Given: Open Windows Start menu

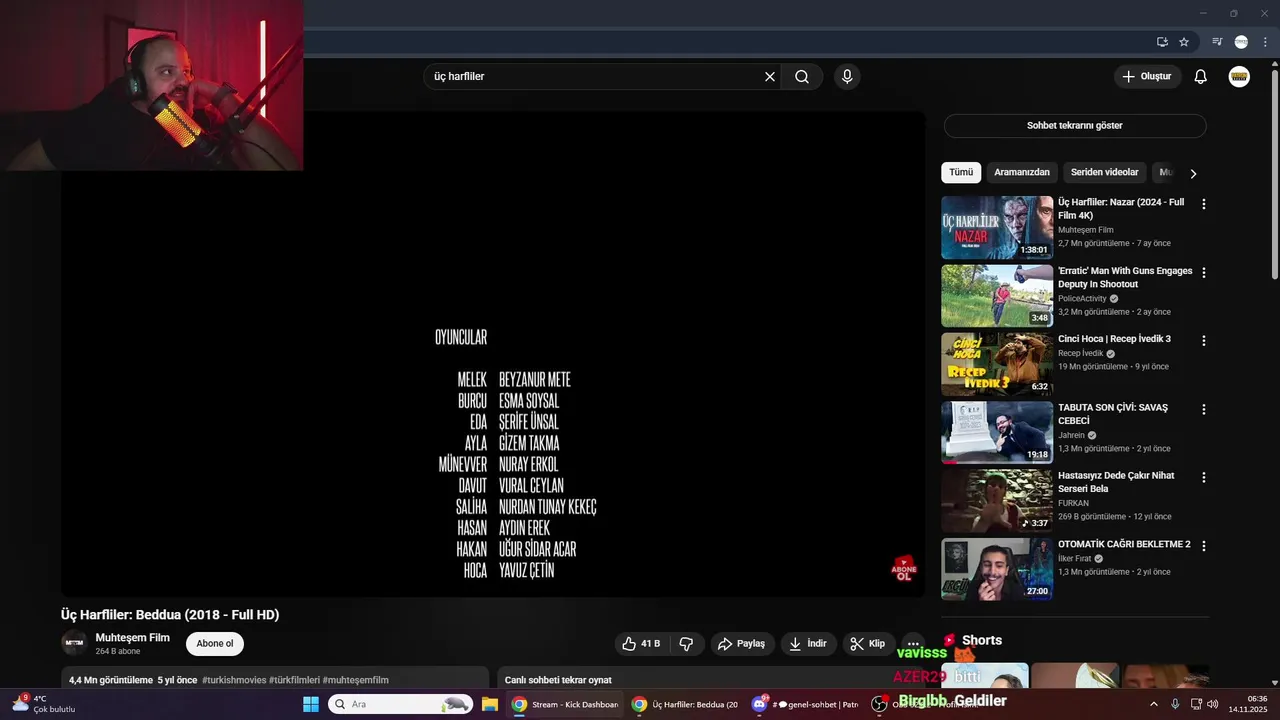Looking at the screenshot, I should 311,704.
